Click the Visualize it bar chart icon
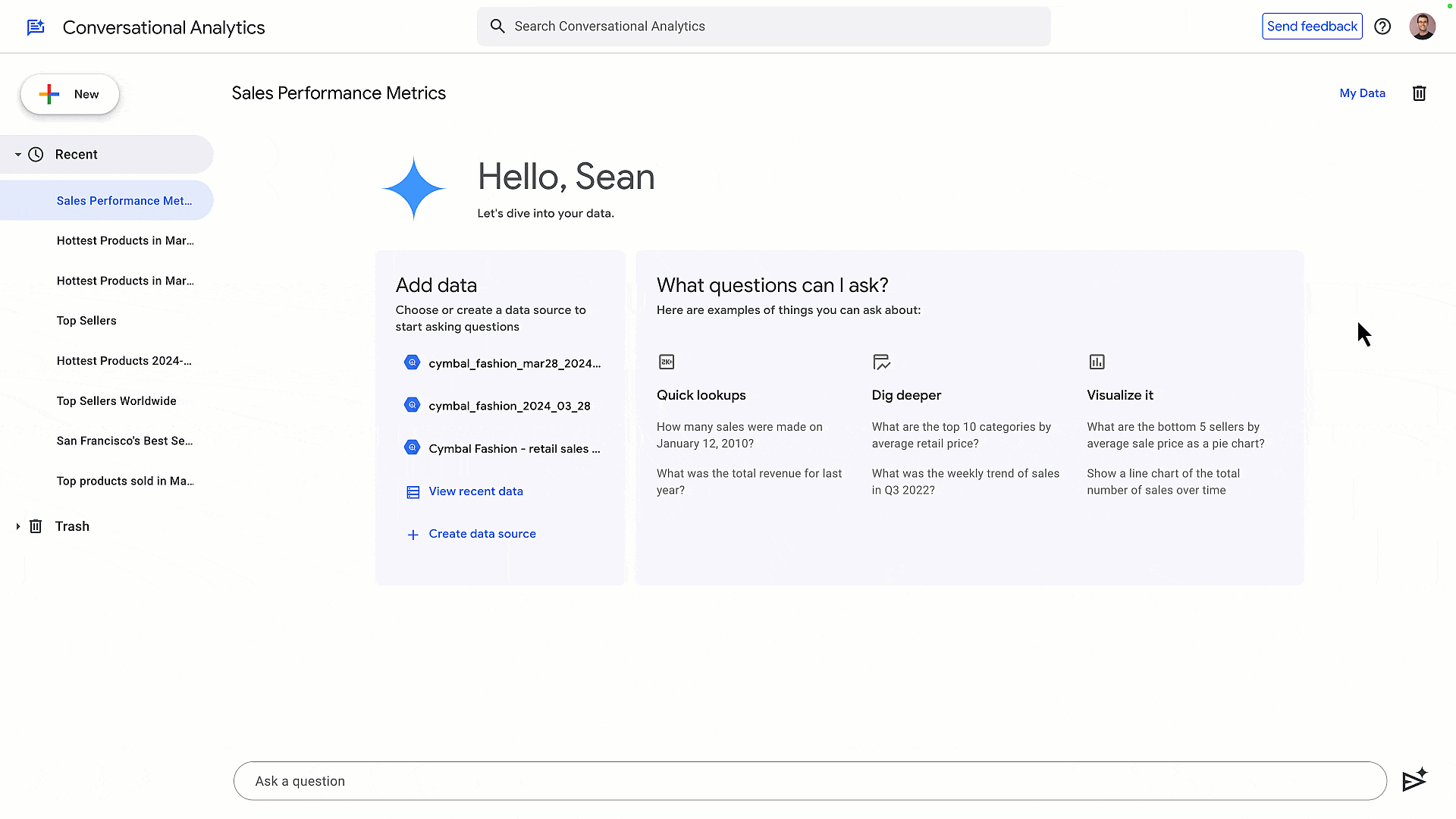The width and height of the screenshot is (1456, 819). 1097,362
